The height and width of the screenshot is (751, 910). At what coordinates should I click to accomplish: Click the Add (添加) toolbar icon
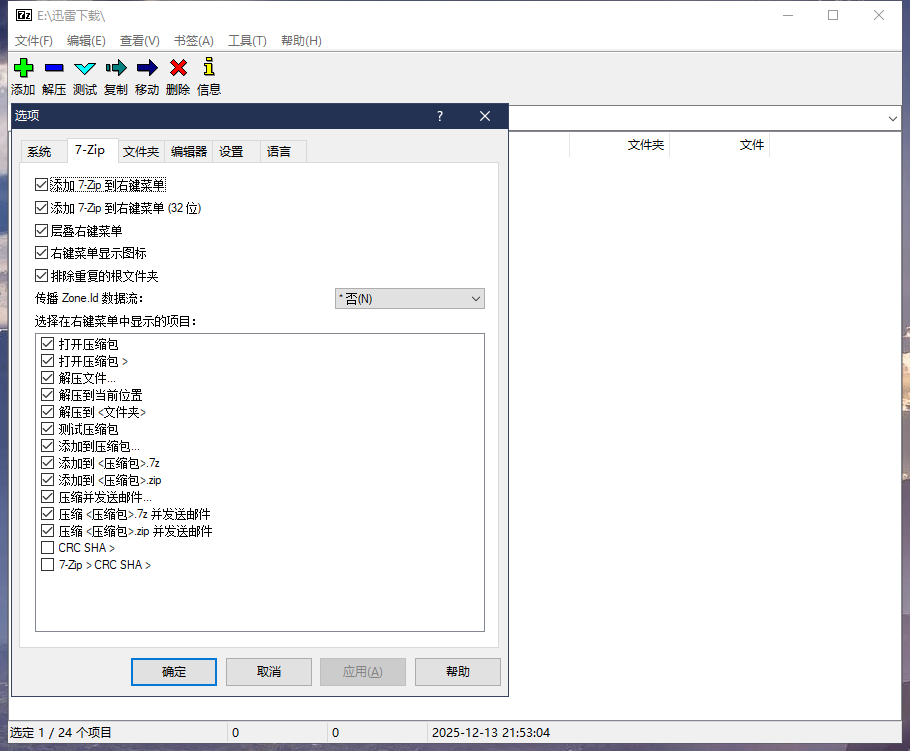23,67
